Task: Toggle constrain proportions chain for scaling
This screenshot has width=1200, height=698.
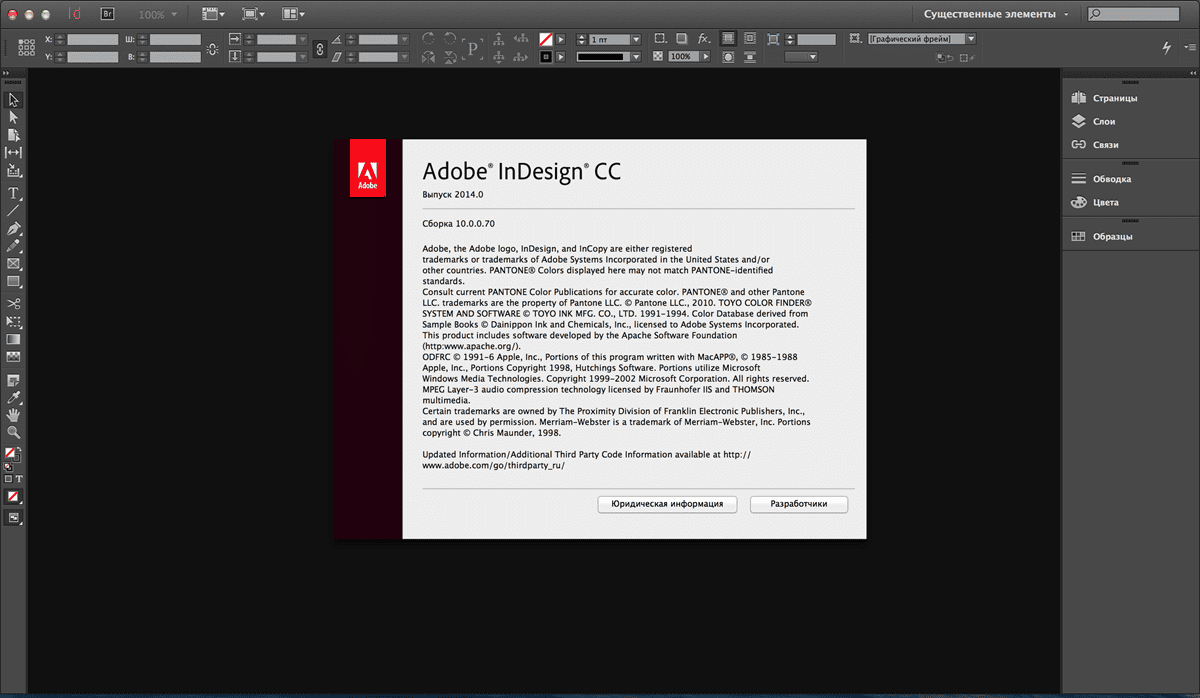Action: pyautogui.click(x=320, y=48)
